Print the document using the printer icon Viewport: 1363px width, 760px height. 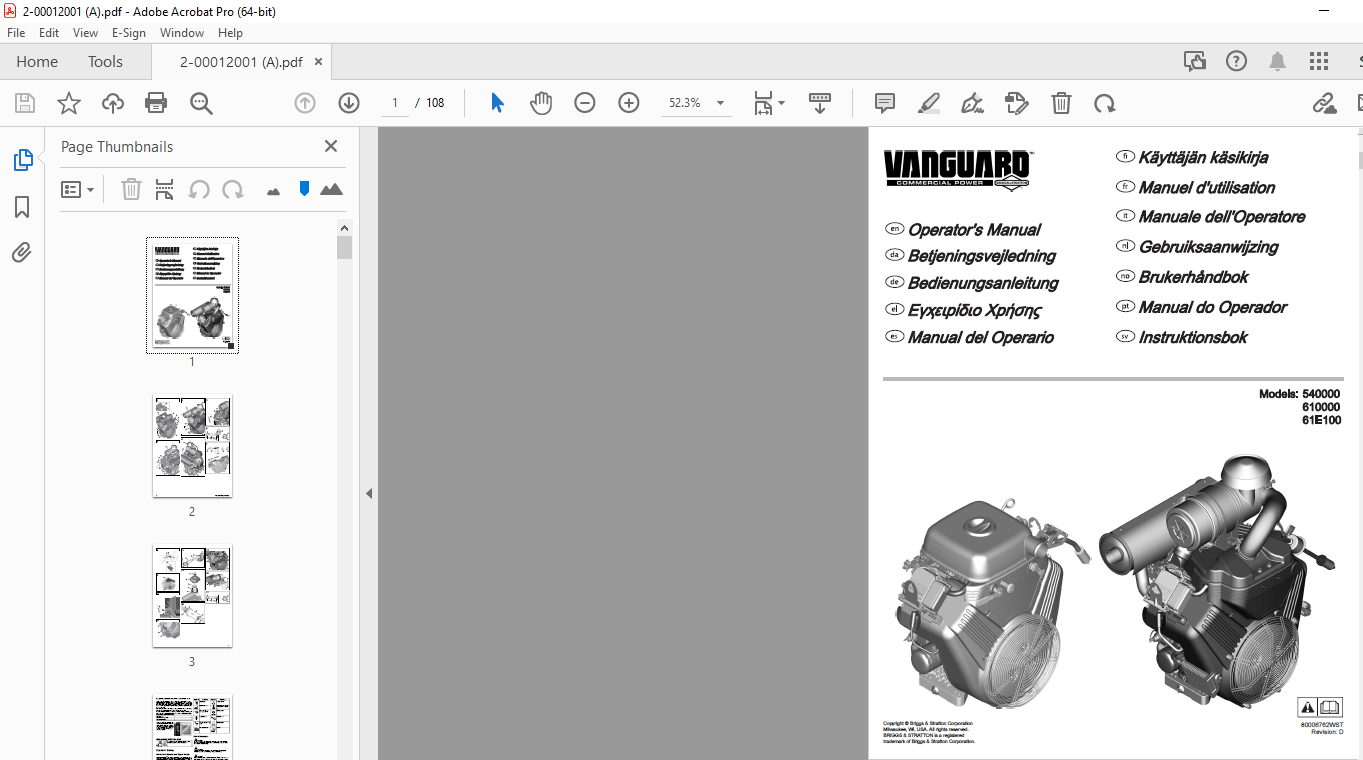(156, 103)
